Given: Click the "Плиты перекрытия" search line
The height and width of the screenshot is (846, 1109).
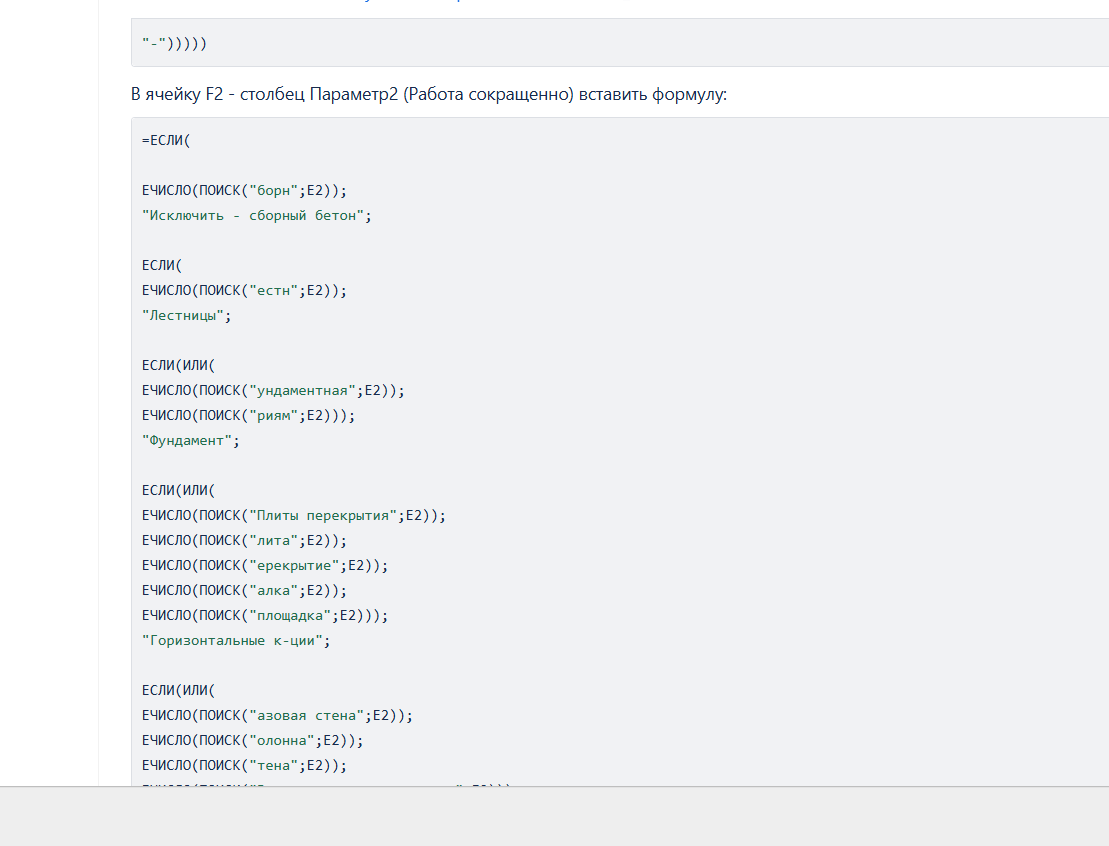Looking at the screenshot, I should coord(293,515).
